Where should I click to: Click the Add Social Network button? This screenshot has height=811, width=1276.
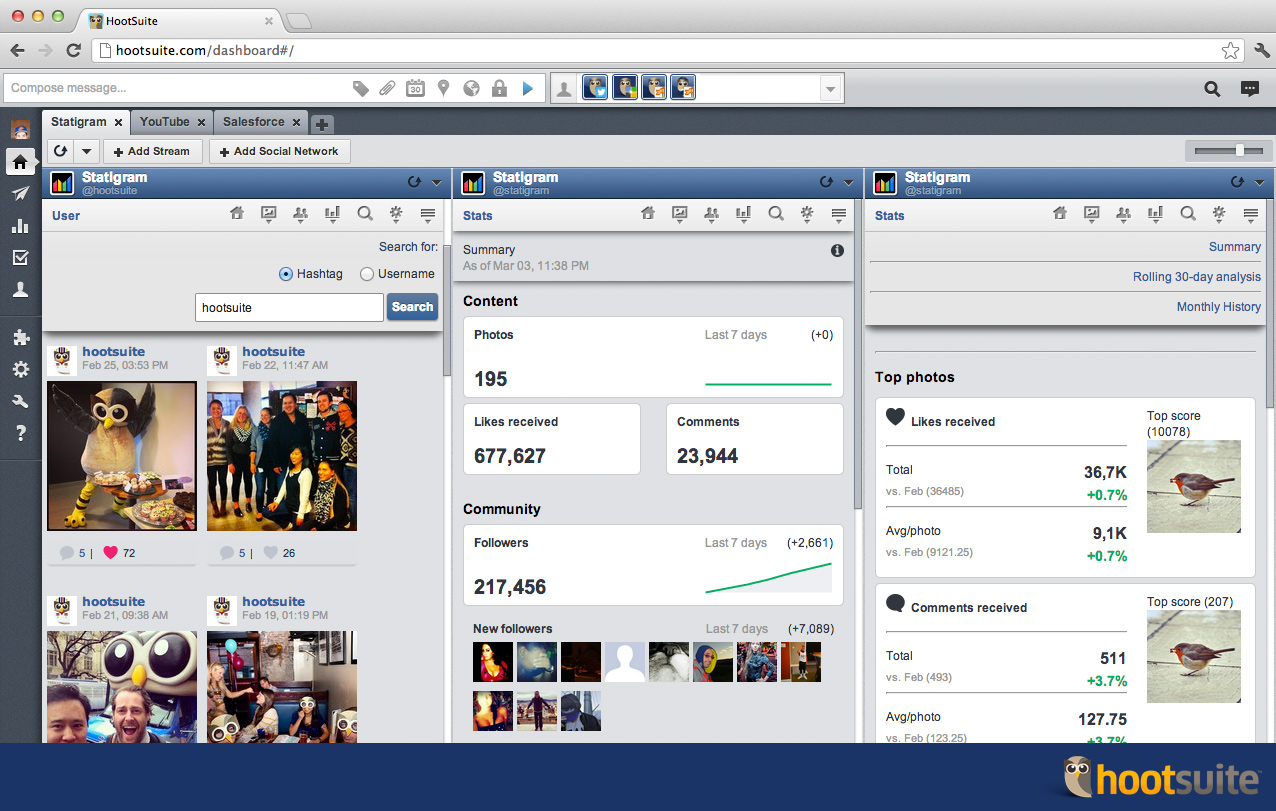pos(279,151)
